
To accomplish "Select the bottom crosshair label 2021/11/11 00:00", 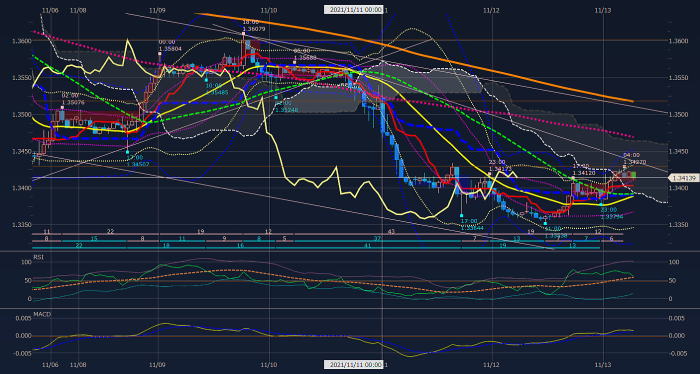I will (x=354, y=365).
